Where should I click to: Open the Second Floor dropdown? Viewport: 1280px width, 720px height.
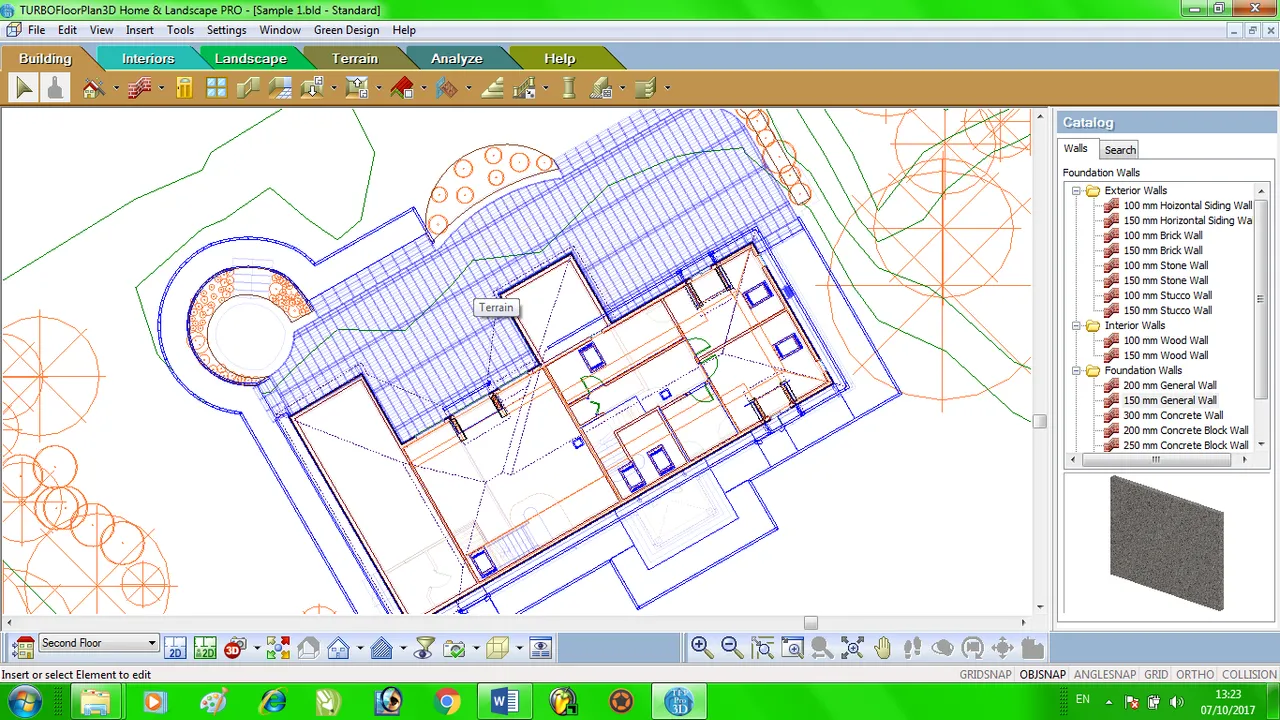[152, 643]
